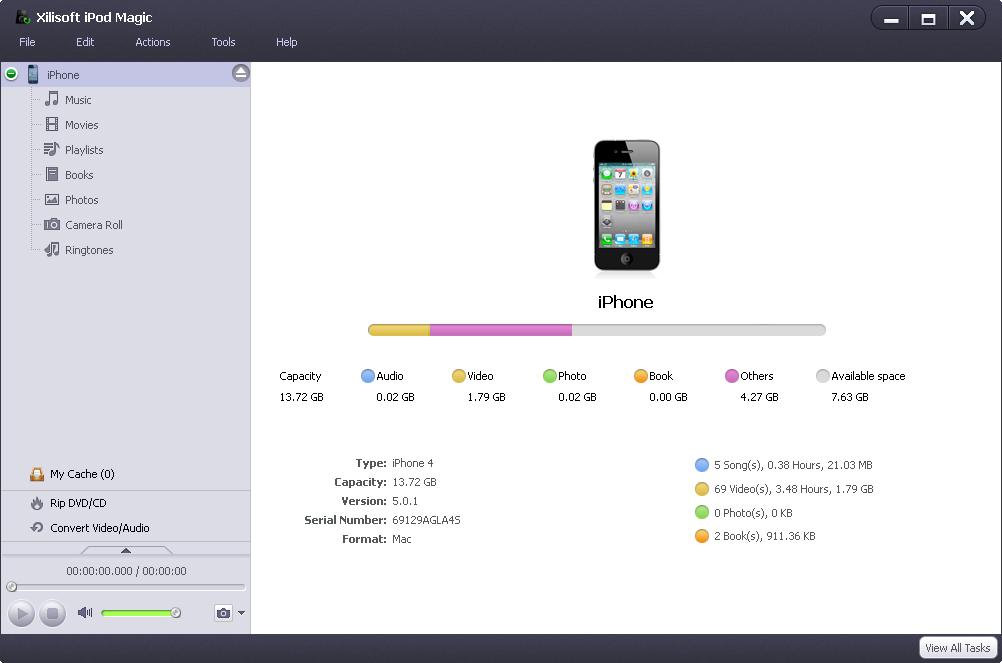Open the Tools menu
1002x663 pixels.
(x=223, y=42)
